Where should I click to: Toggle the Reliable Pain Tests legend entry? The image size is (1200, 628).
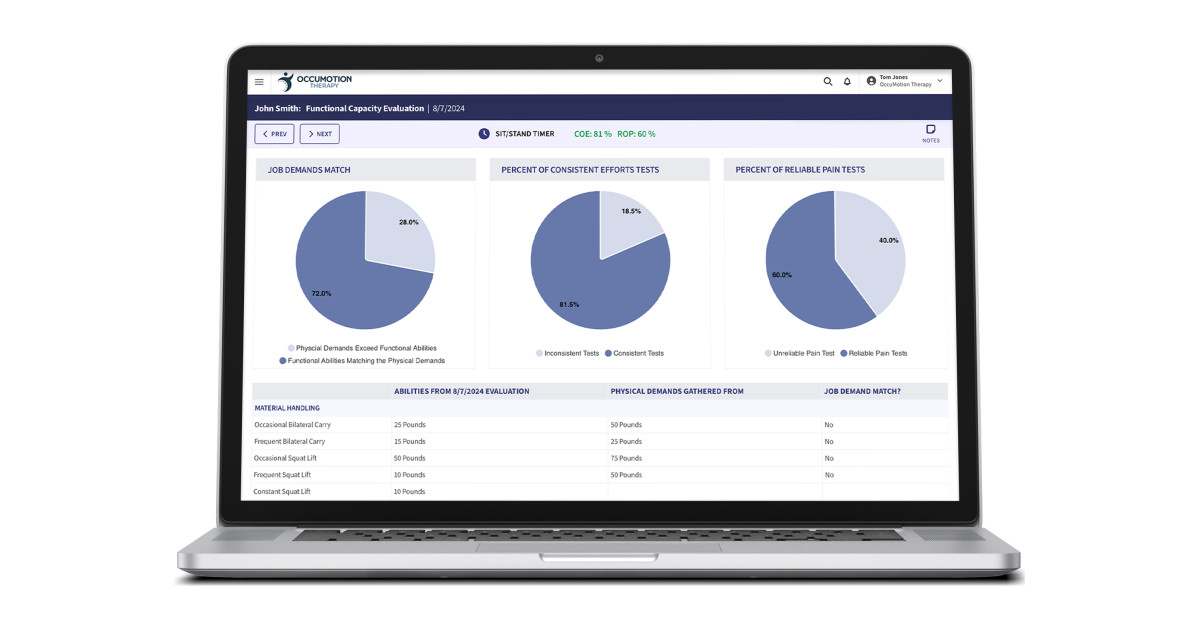click(877, 353)
